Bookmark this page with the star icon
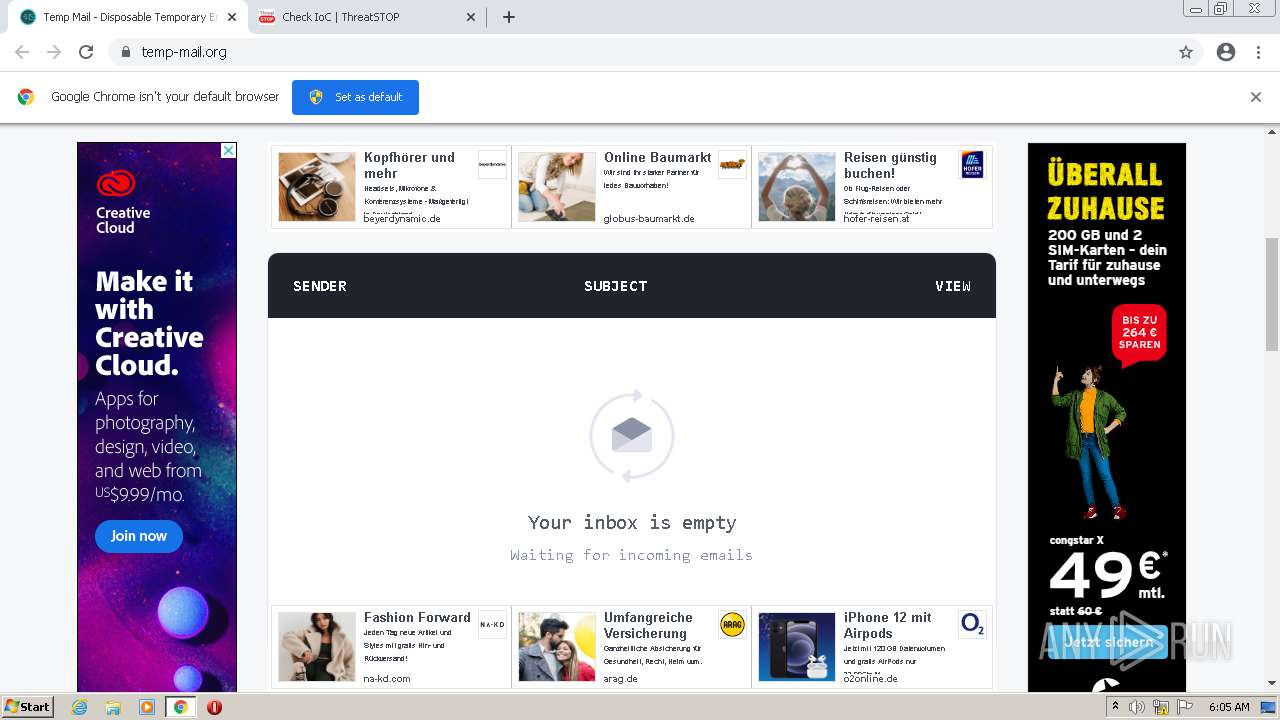1280x720 pixels. click(1186, 52)
